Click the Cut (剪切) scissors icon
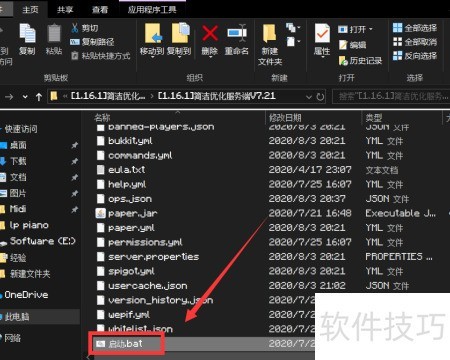The height and width of the screenshot is (360, 450). 75,28
